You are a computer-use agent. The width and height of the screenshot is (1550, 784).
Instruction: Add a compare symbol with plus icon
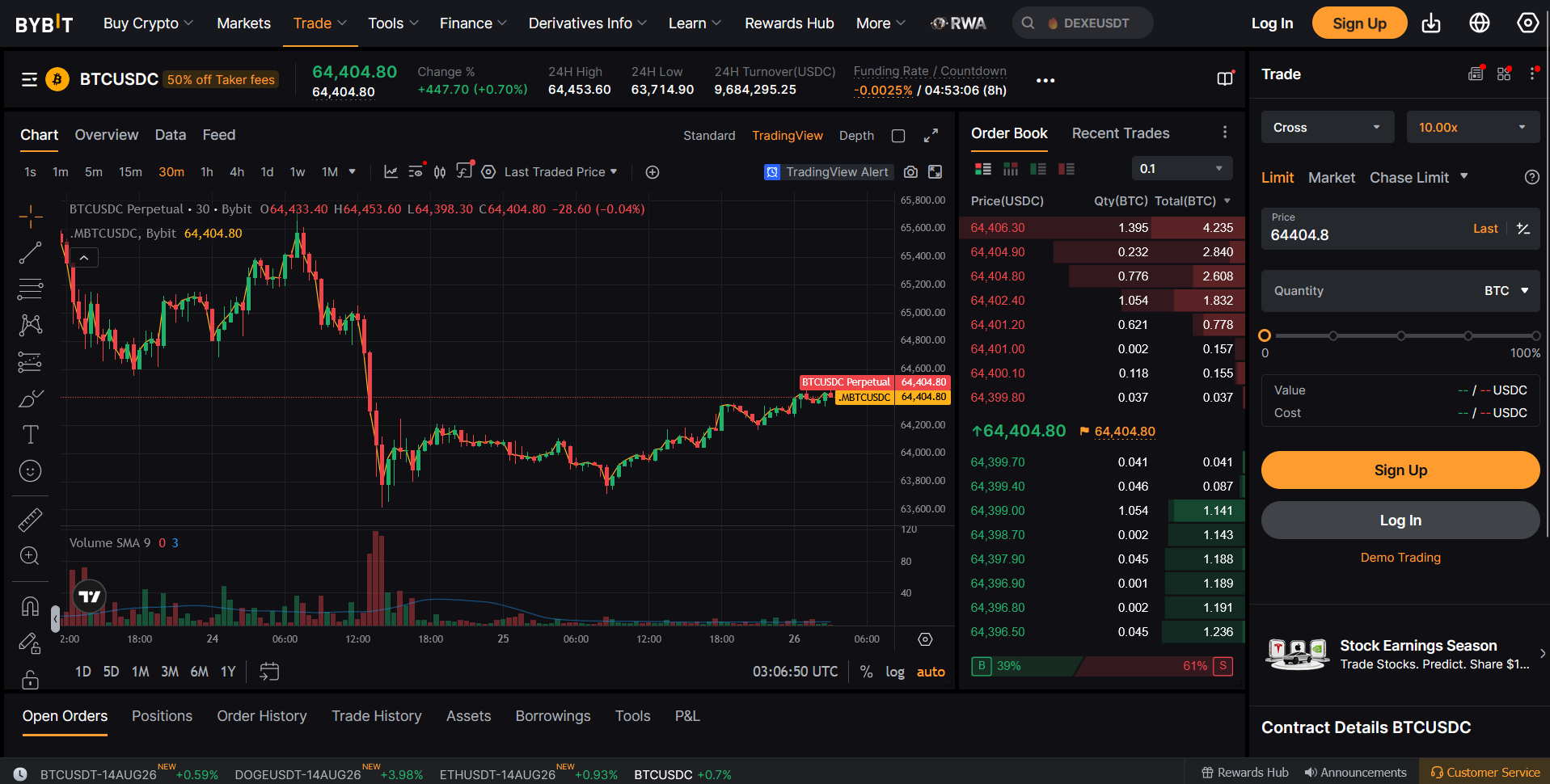point(653,172)
